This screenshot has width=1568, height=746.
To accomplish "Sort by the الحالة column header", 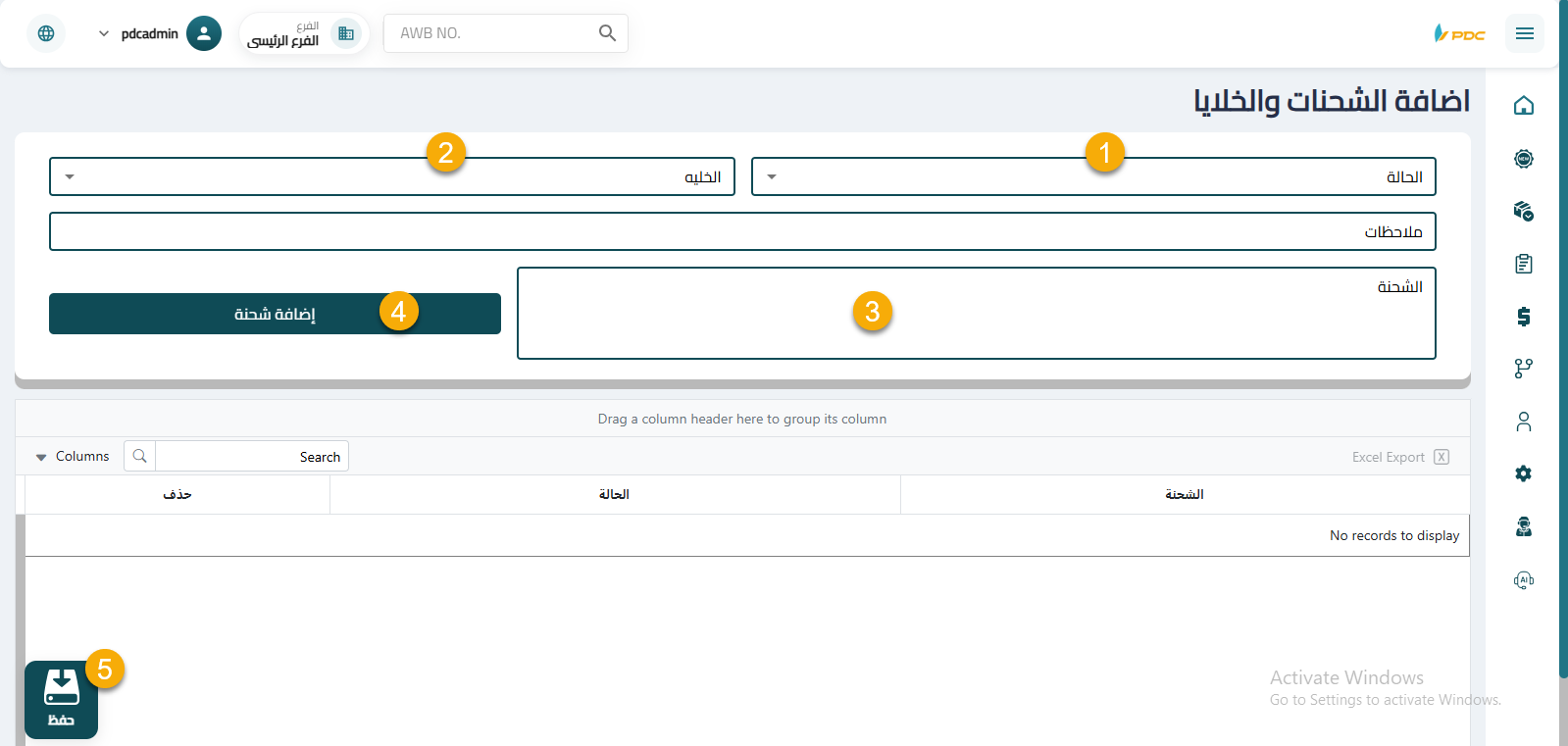I will [615, 494].
